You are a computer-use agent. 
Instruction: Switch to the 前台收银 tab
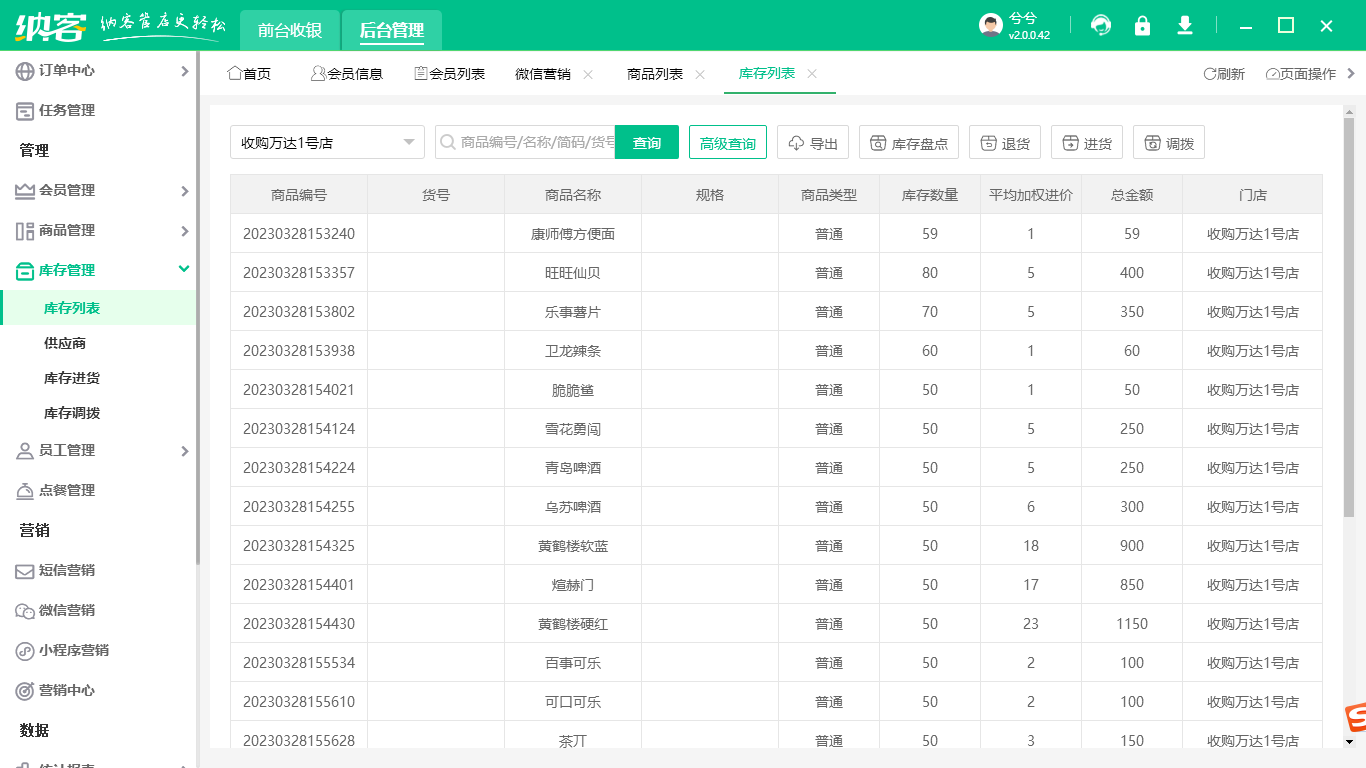point(290,31)
